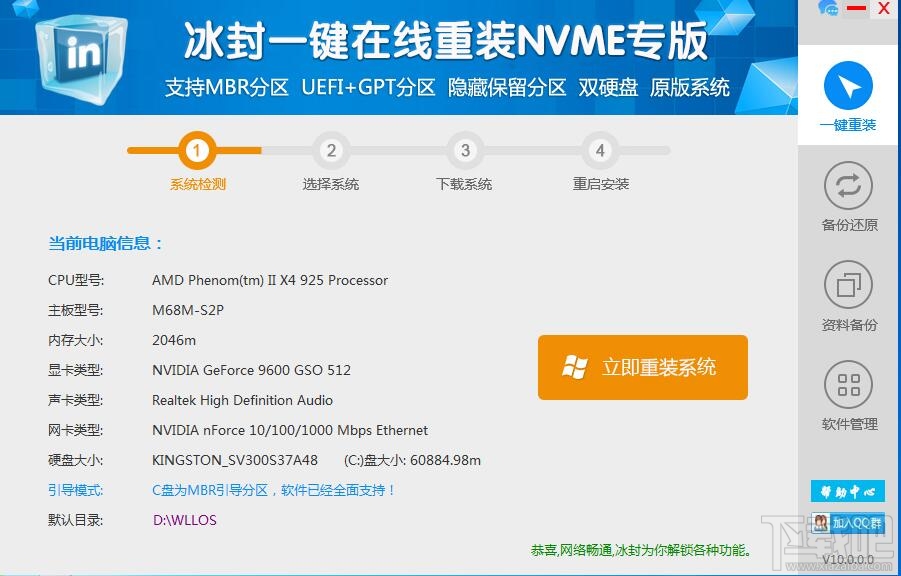Click CPU text AMD Phenom(tm) II X4 925 Processor
The image size is (901, 576).
click(270, 281)
